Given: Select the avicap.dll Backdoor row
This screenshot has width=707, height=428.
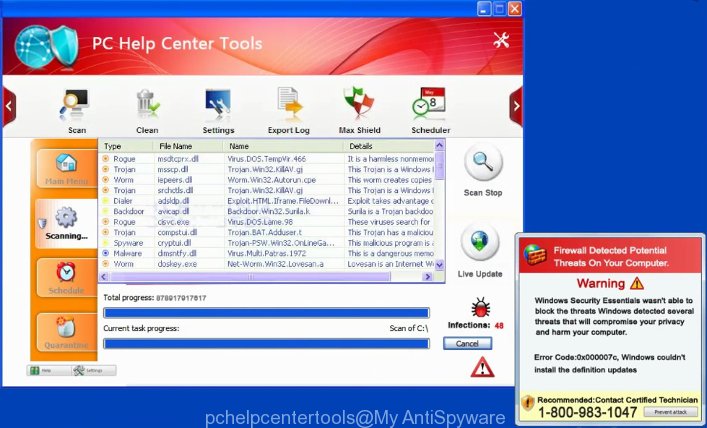Looking at the screenshot, I should point(266,212).
